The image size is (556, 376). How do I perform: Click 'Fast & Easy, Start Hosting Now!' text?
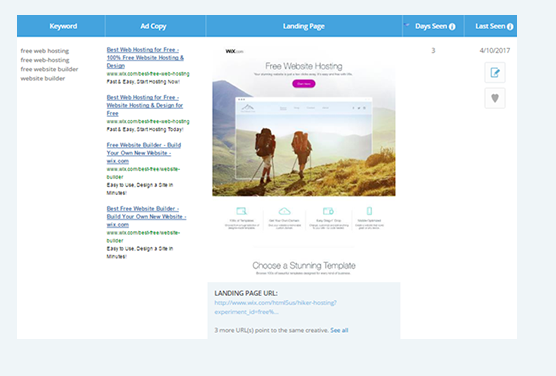pyautogui.click(x=143, y=82)
